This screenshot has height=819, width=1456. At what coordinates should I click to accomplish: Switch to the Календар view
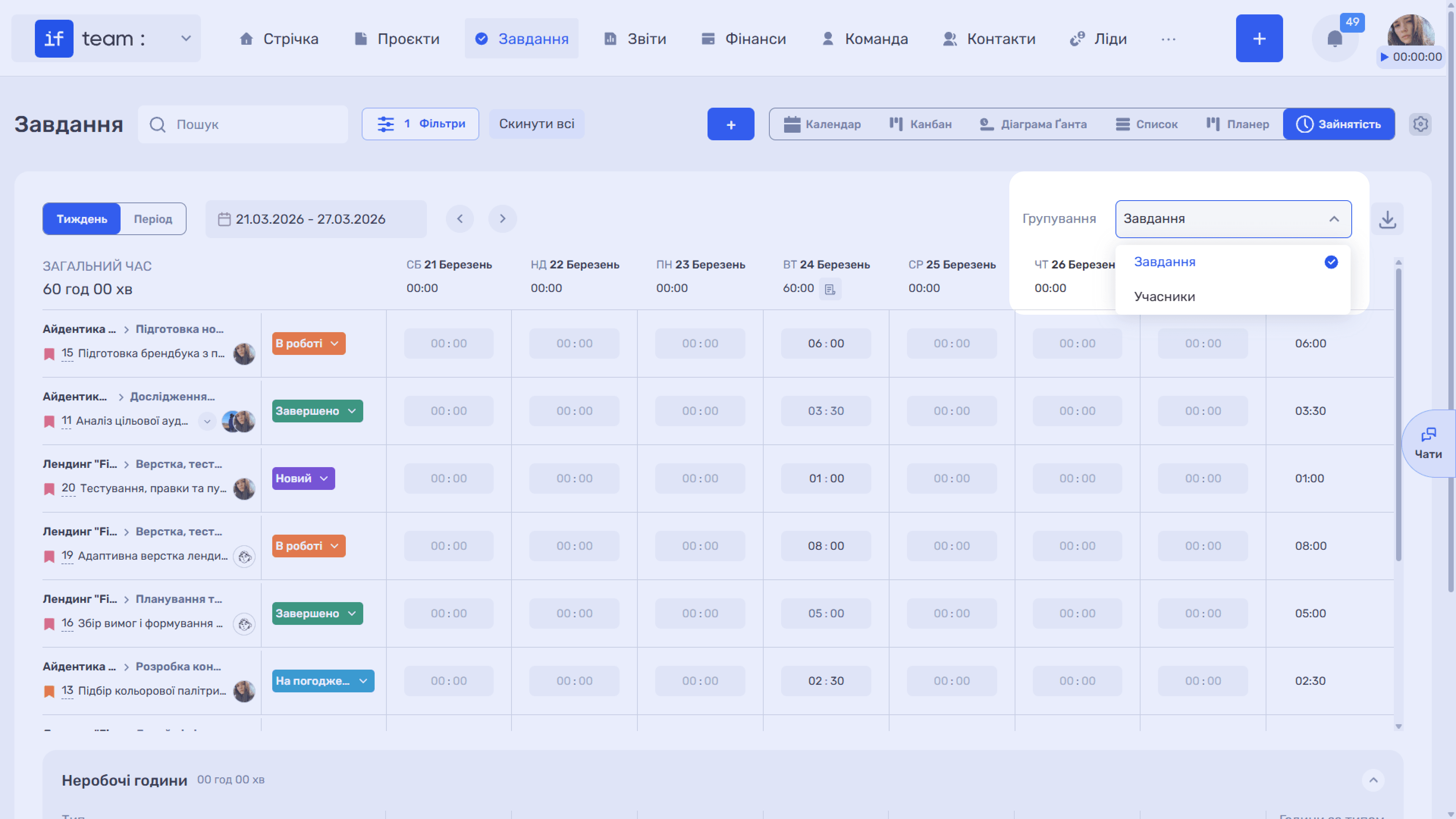(x=822, y=124)
